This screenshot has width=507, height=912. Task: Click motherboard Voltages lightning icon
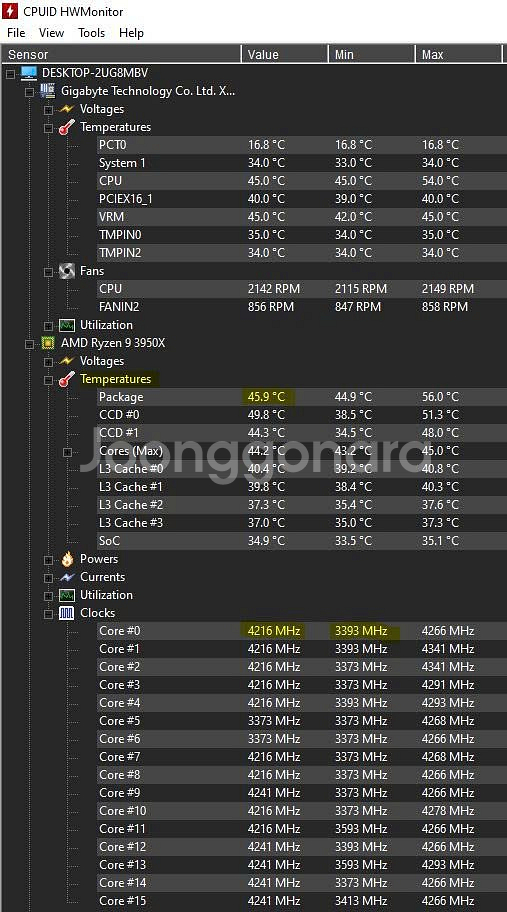67,109
